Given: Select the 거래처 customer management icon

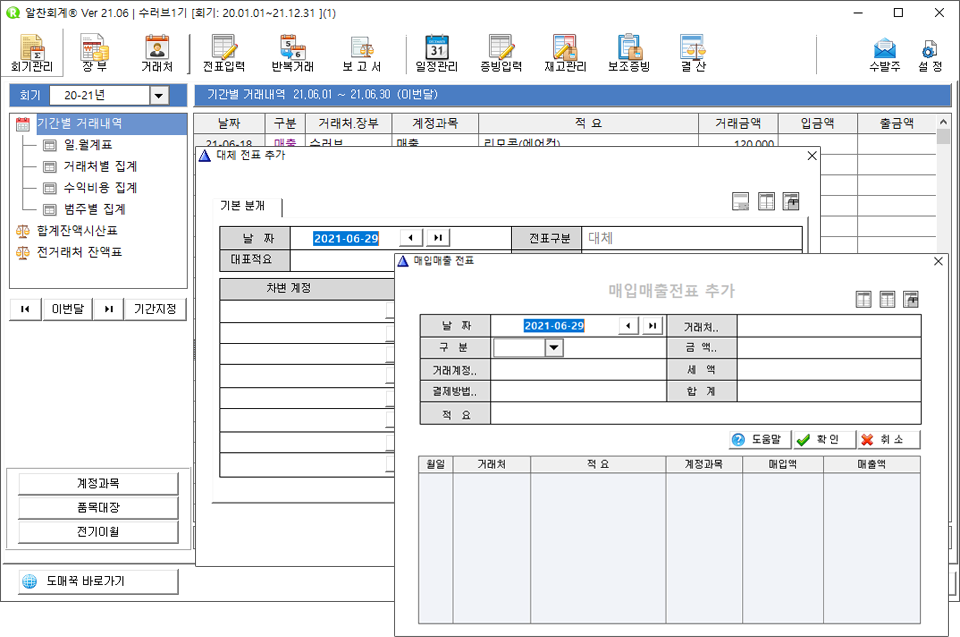Looking at the screenshot, I should [158, 50].
